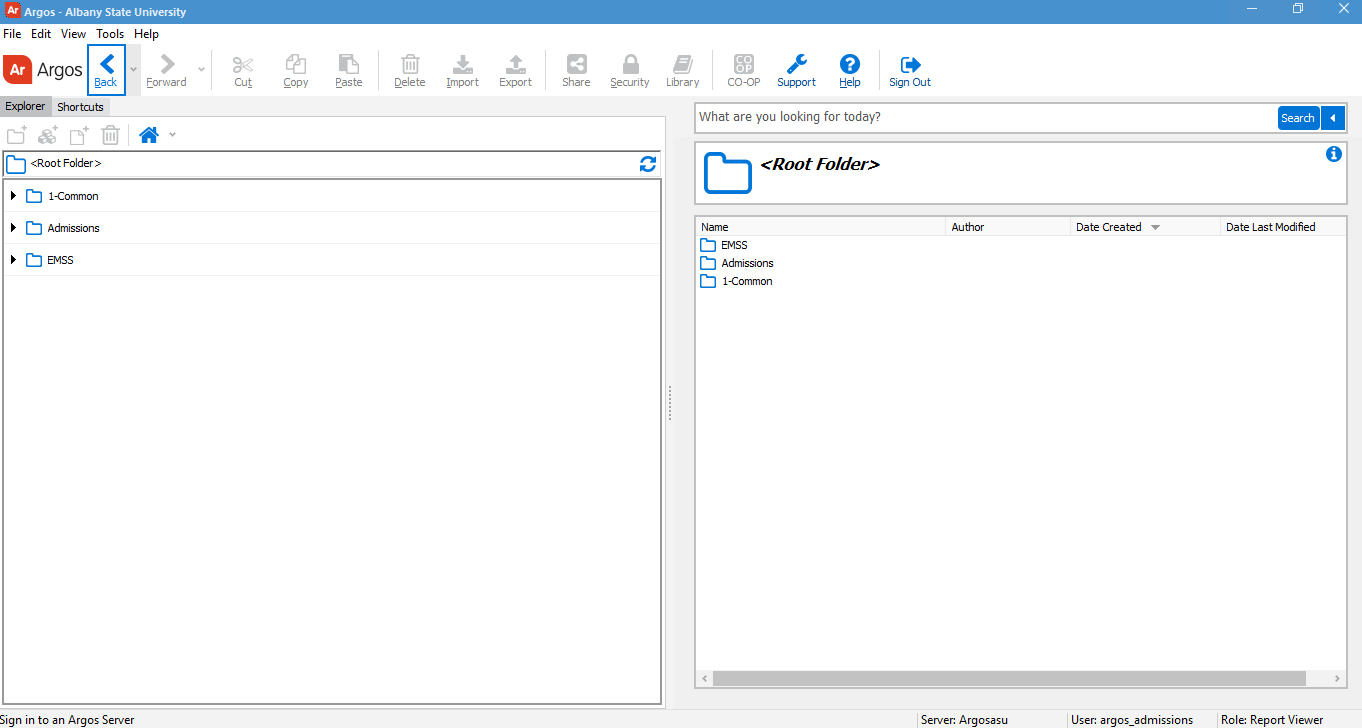Click the Home house icon
Viewport: 1362px width, 728px height.
(149, 135)
